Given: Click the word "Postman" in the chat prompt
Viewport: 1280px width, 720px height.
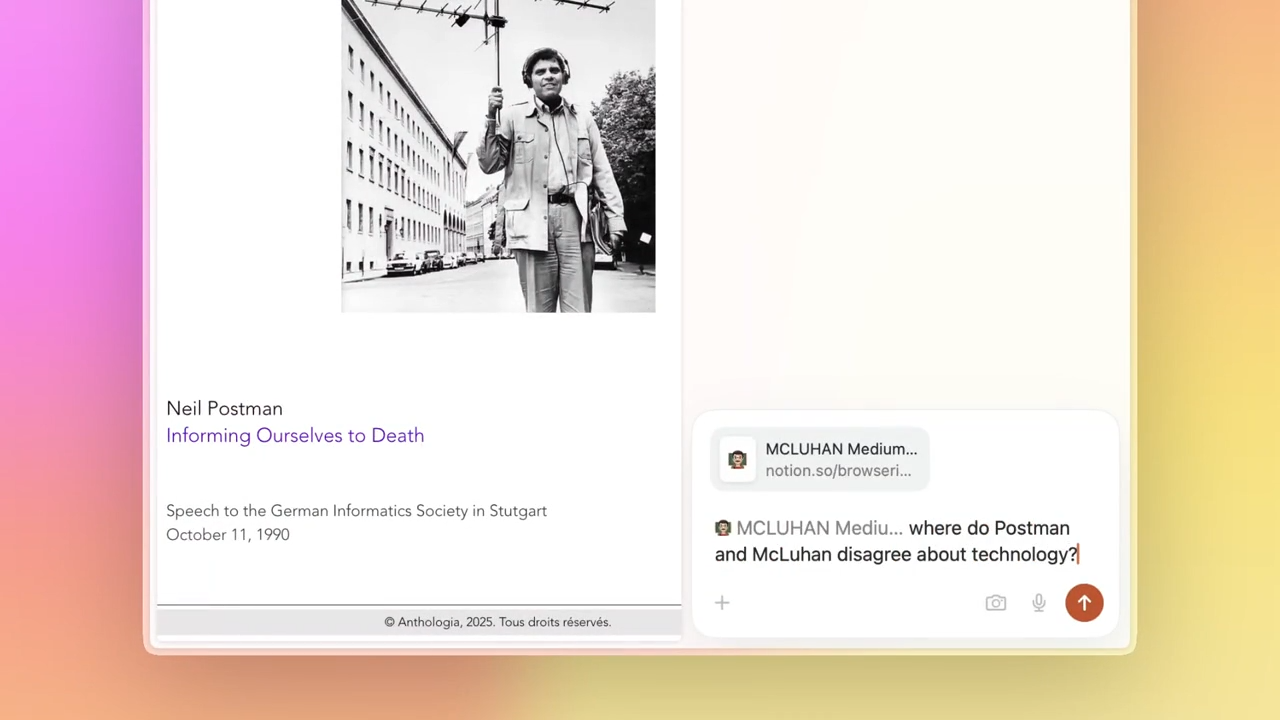Looking at the screenshot, I should (x=1031, y=528).
